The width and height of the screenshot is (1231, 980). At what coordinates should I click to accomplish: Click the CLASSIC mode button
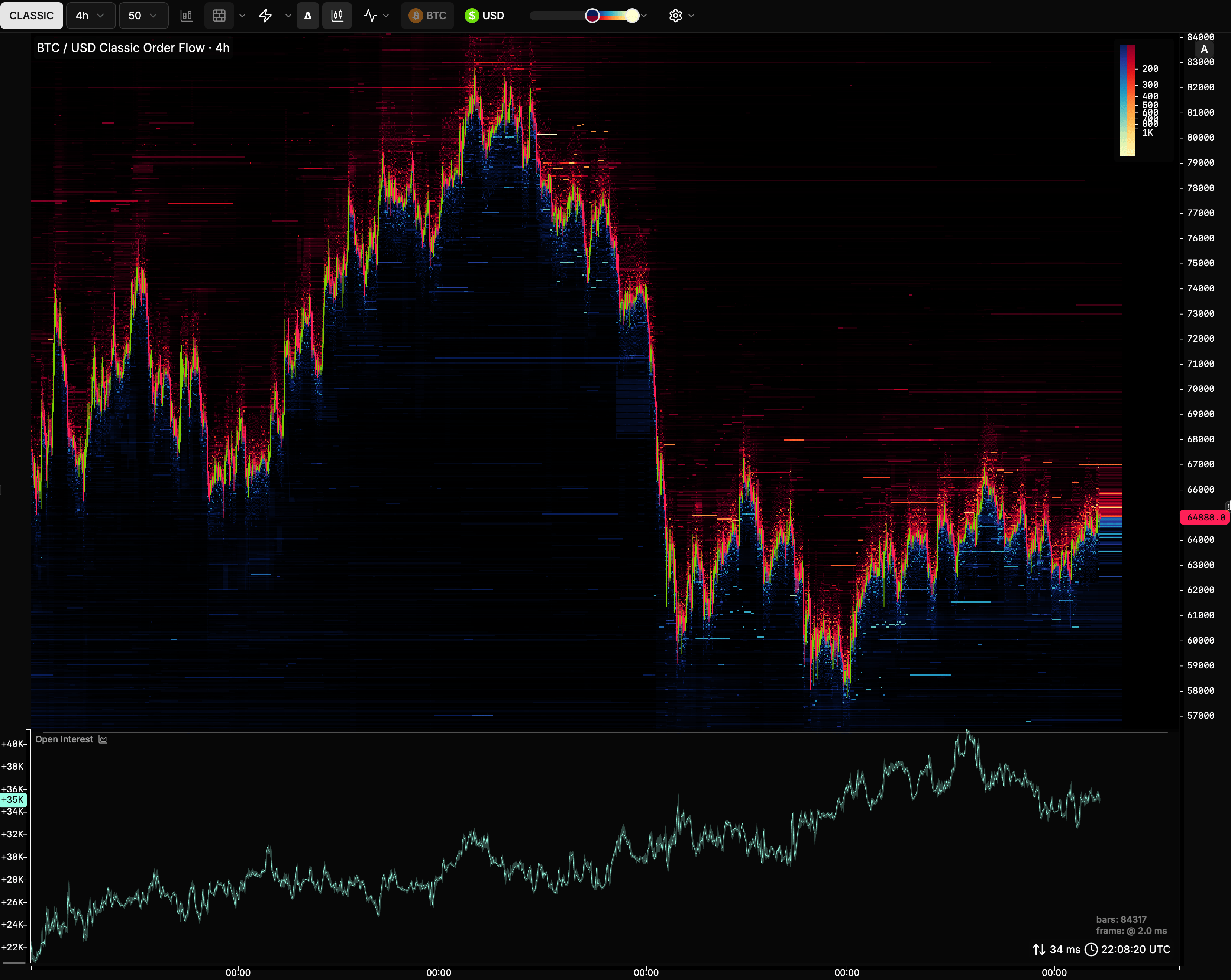(x=31, y=15)
